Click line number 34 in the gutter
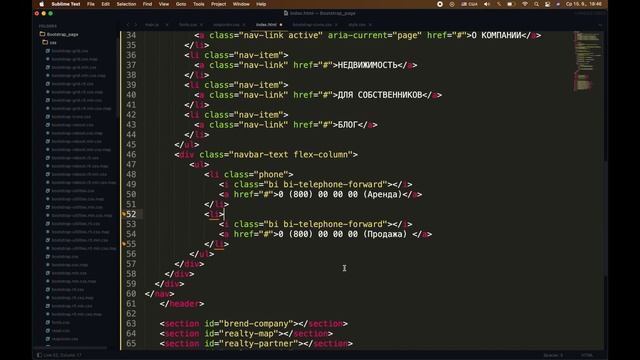This screenshot has width=640, height=360. (131, 36)
